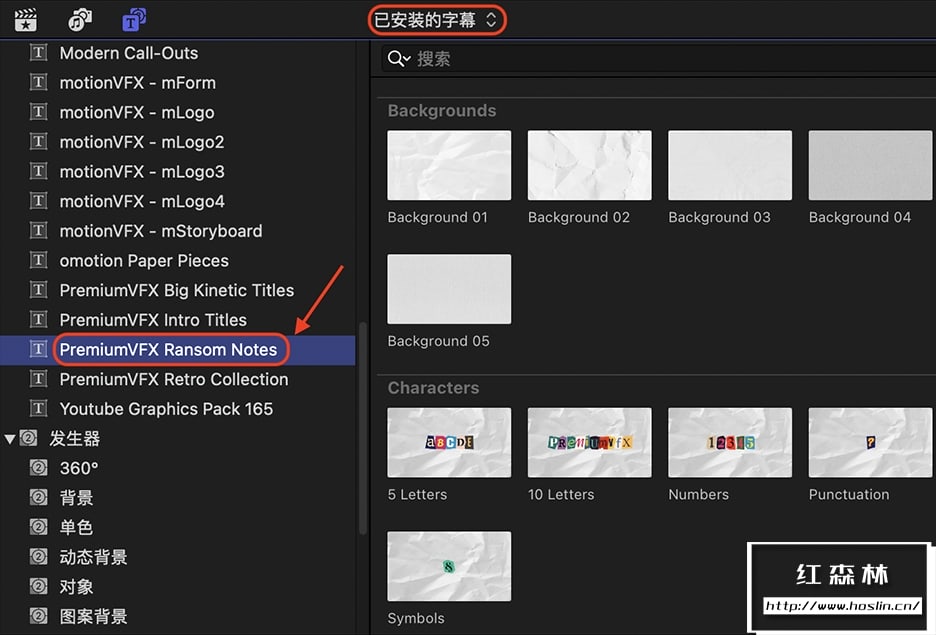Select PremiumVFX Retro Collection category
This screenshot has height=635, width=936.
click(x=174, y=379)
